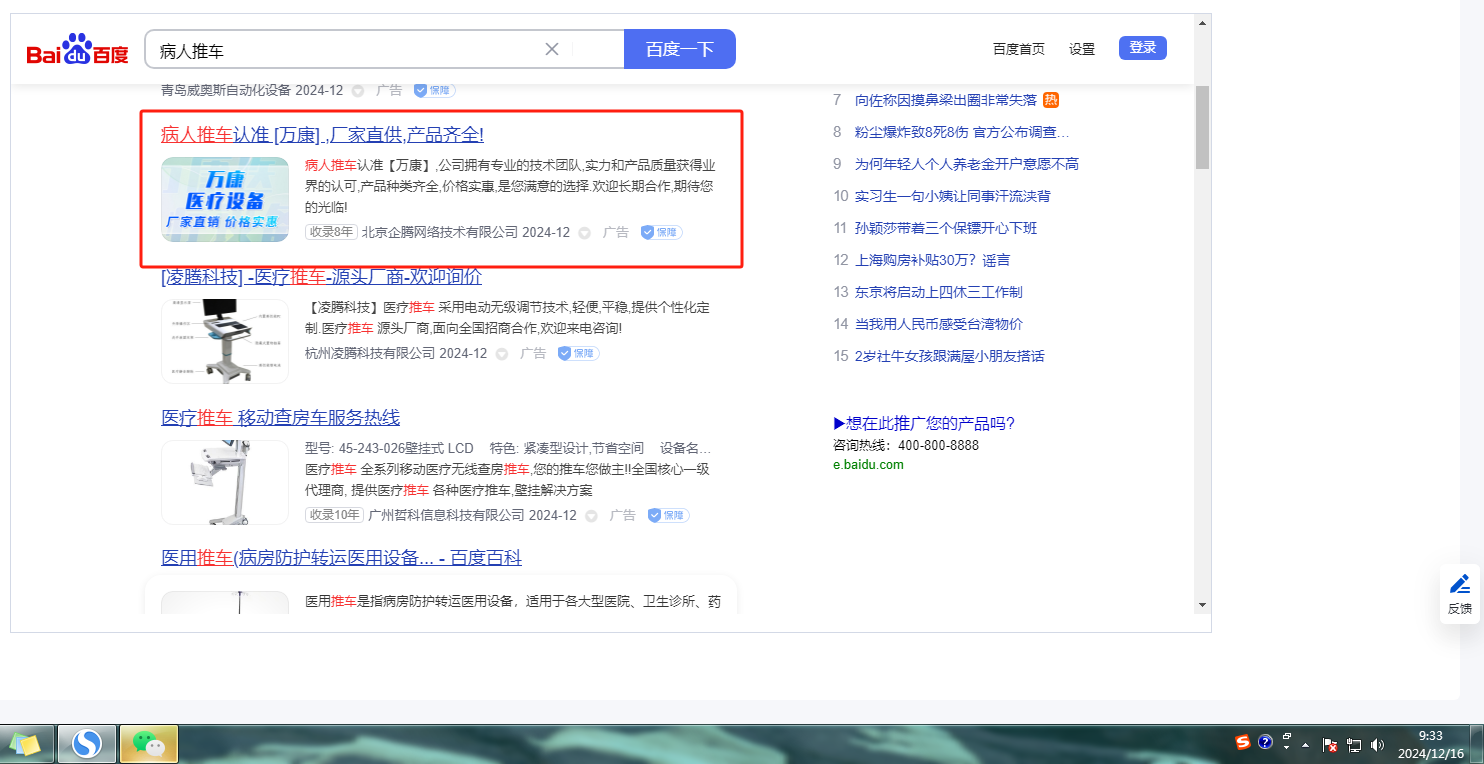The height and width of the screenshot is (764, 1484).
Task: Open the network icon in system tray
Action: click(x=1354, y=744)
